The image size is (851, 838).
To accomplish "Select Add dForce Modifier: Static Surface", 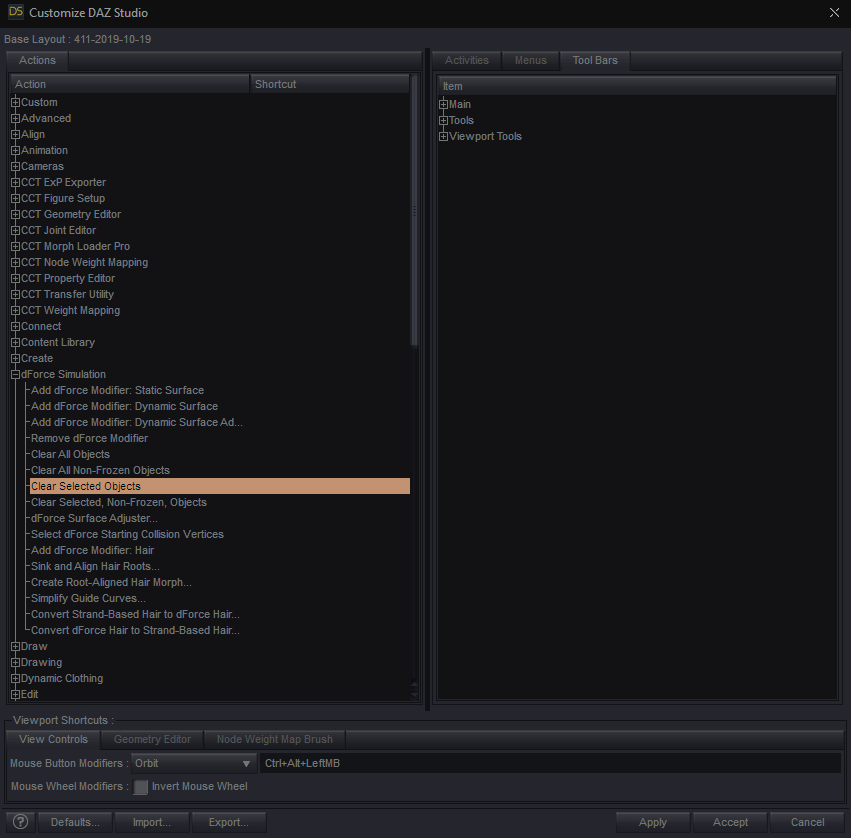I will (x=117, y=390).
